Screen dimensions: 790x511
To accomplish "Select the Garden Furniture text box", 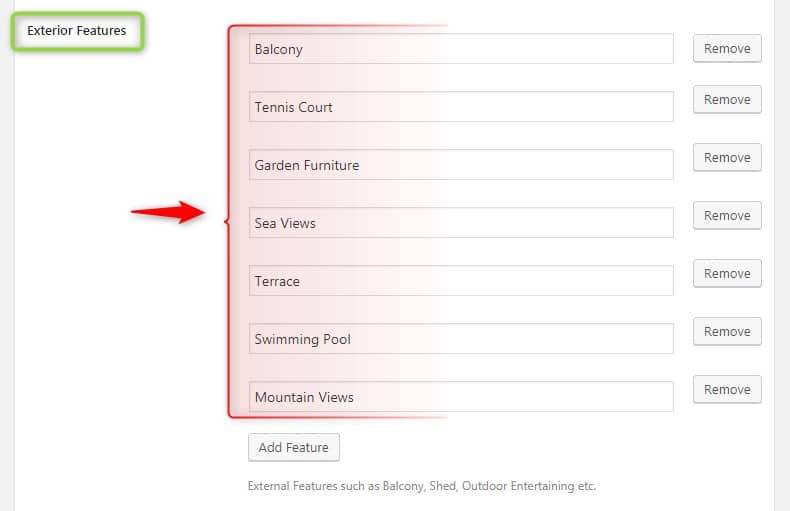I will [x=460, y=165].
